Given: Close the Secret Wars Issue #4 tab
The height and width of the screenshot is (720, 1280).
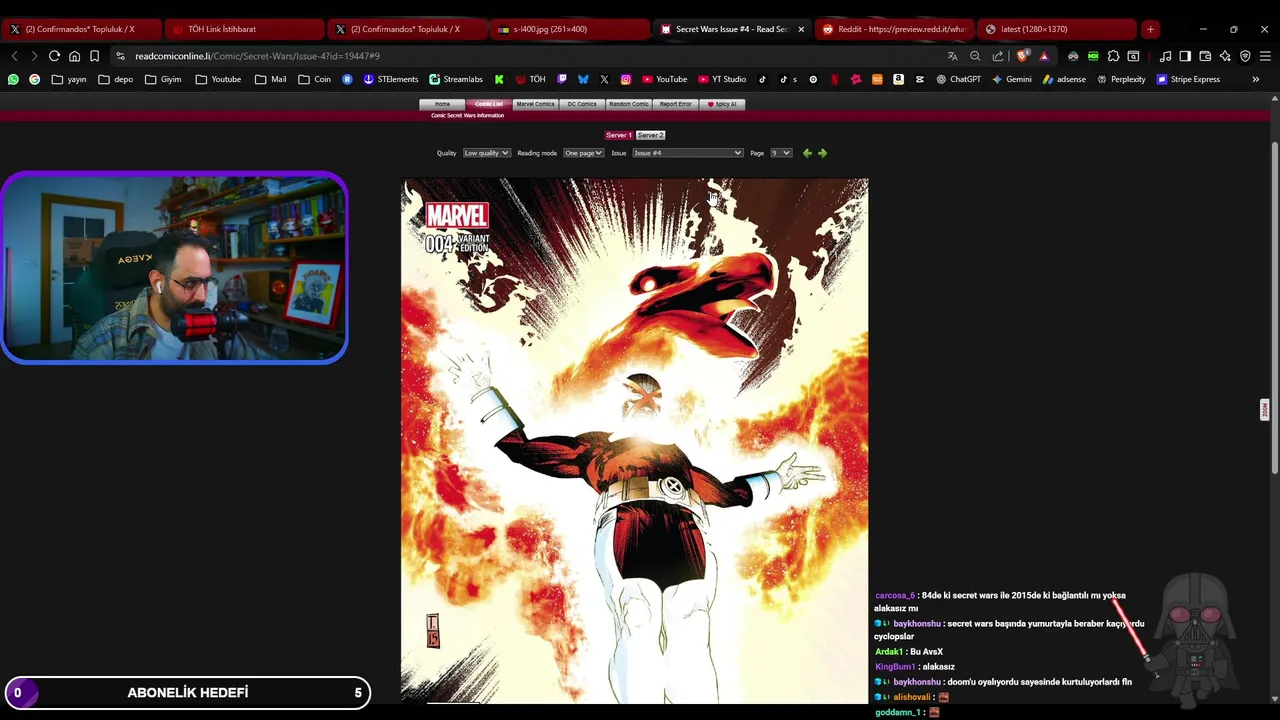Looking at the screenshot, I should point(801,29).
